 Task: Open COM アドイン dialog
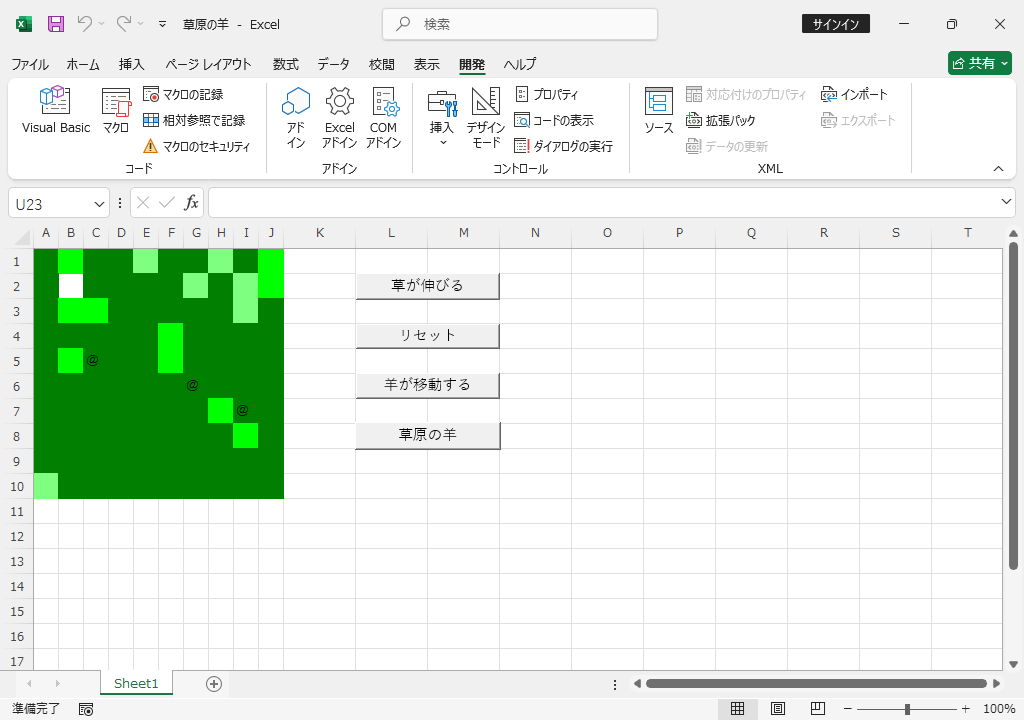(383, 118)
